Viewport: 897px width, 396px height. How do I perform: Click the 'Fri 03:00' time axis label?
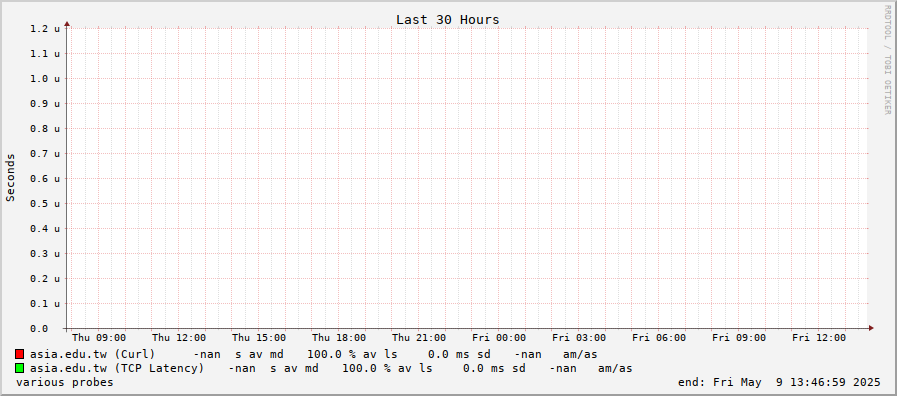tap(579, 338)
